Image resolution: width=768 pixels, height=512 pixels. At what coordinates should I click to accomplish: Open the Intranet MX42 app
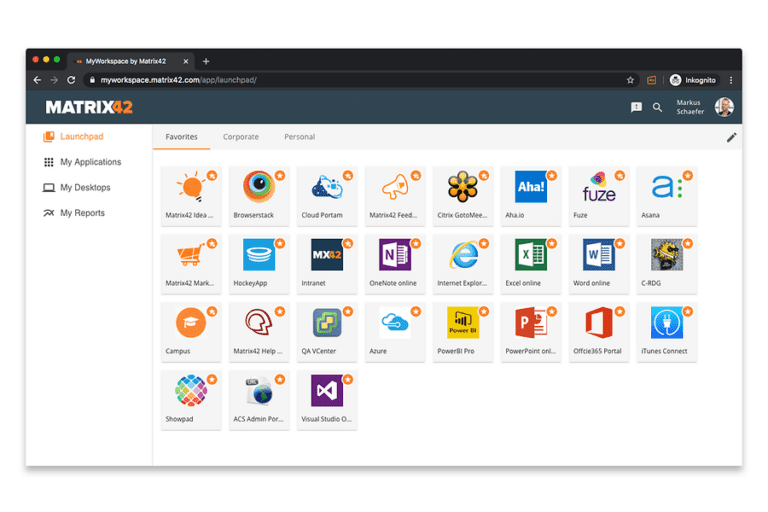(x=327, y=264)
